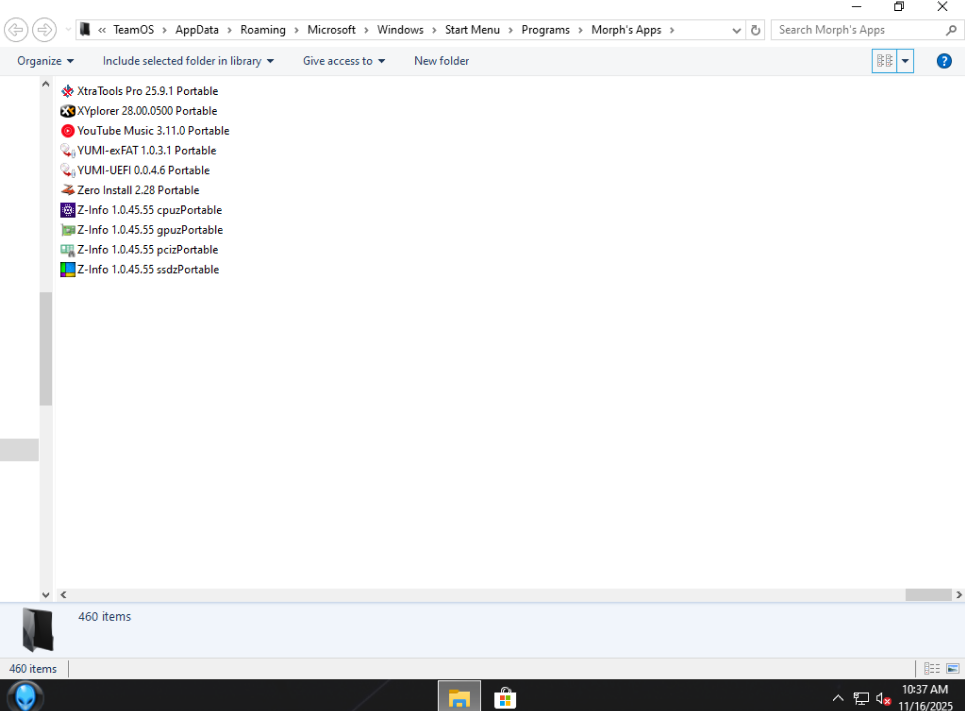Select the Z-Info gpuzPortable icon
The width and height of the screenshot is (965, 711).
[x=68, y=230]
